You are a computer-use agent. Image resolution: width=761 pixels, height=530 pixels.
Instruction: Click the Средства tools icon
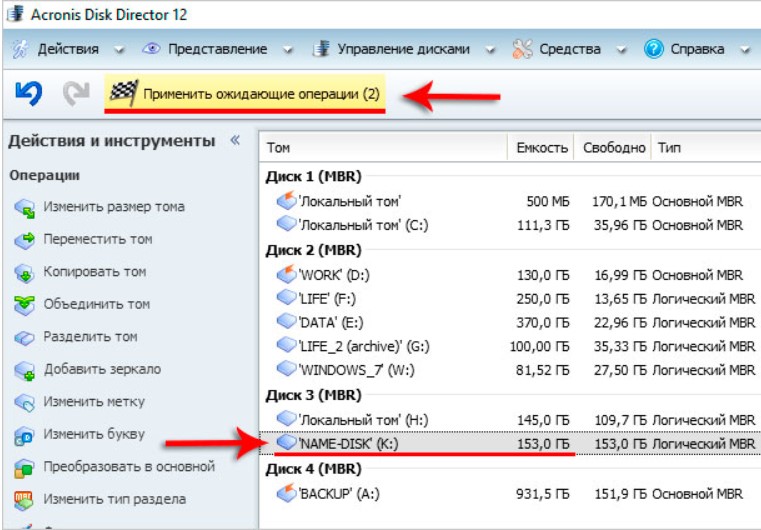522,49
